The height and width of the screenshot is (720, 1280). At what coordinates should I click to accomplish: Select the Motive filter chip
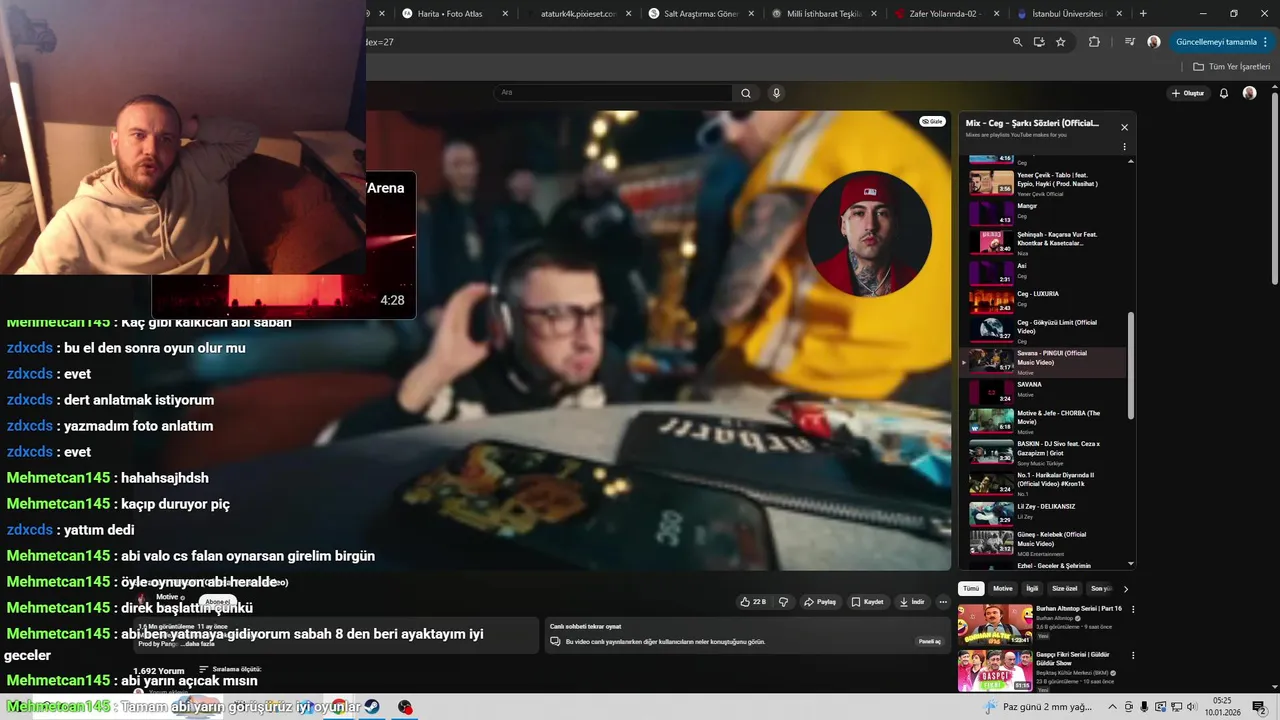pyautogui.click(x=1003, y=589)
